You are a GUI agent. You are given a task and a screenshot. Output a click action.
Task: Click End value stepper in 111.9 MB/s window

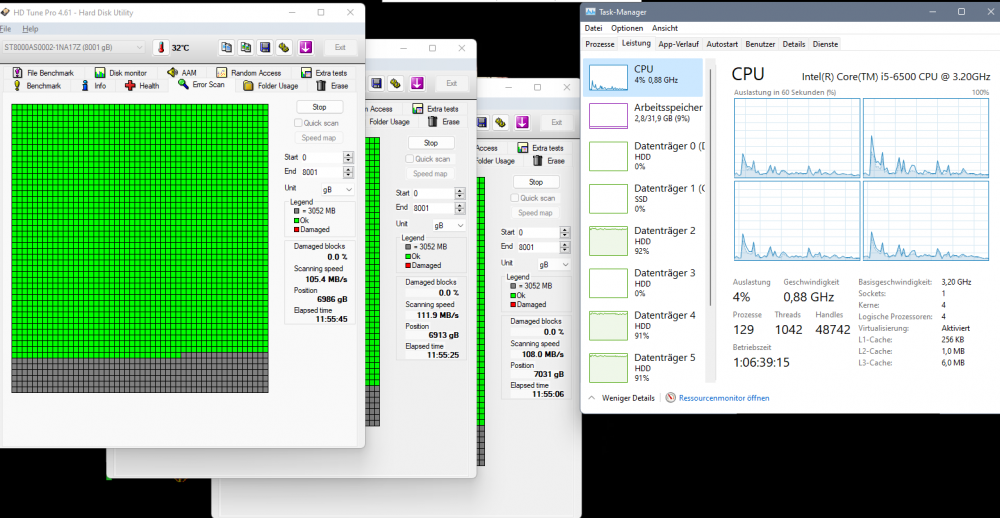pos(459,208)
